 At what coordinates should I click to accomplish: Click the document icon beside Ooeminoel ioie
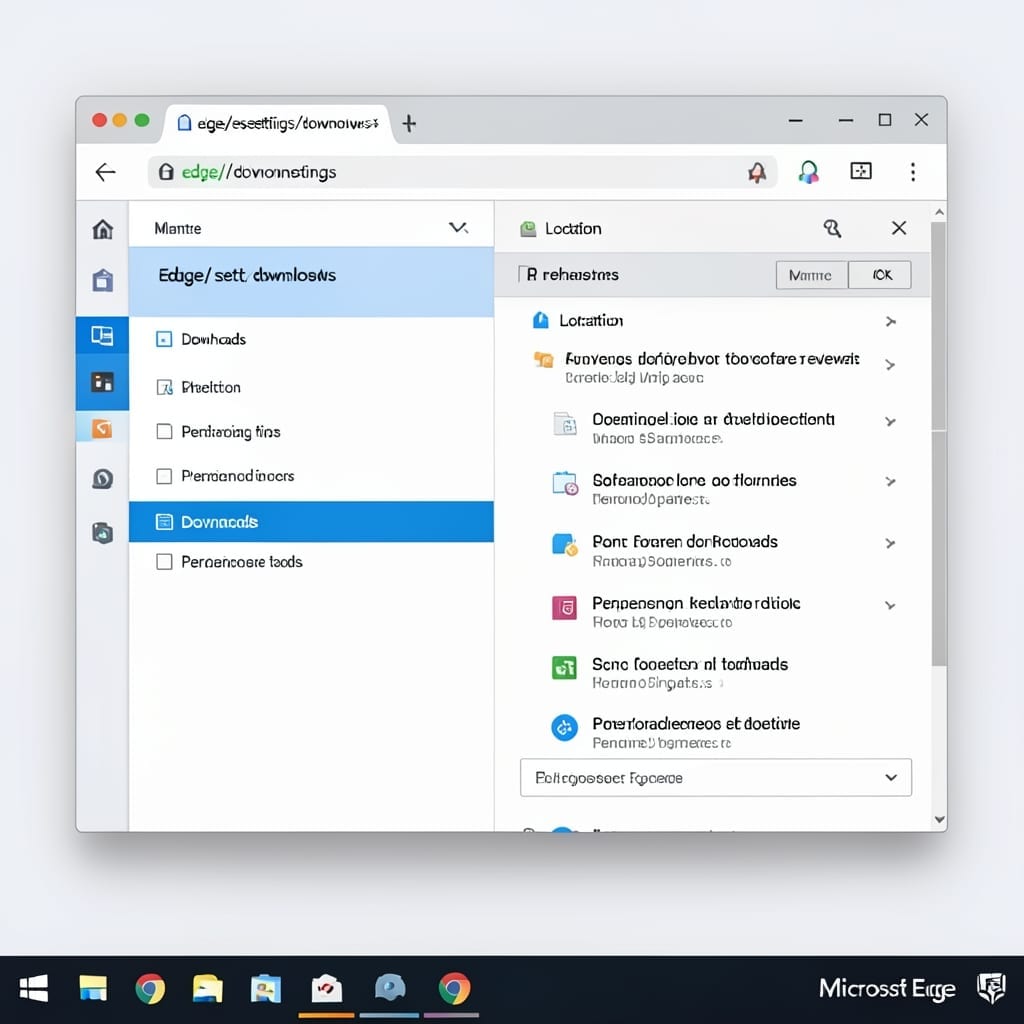coord(565,423)
